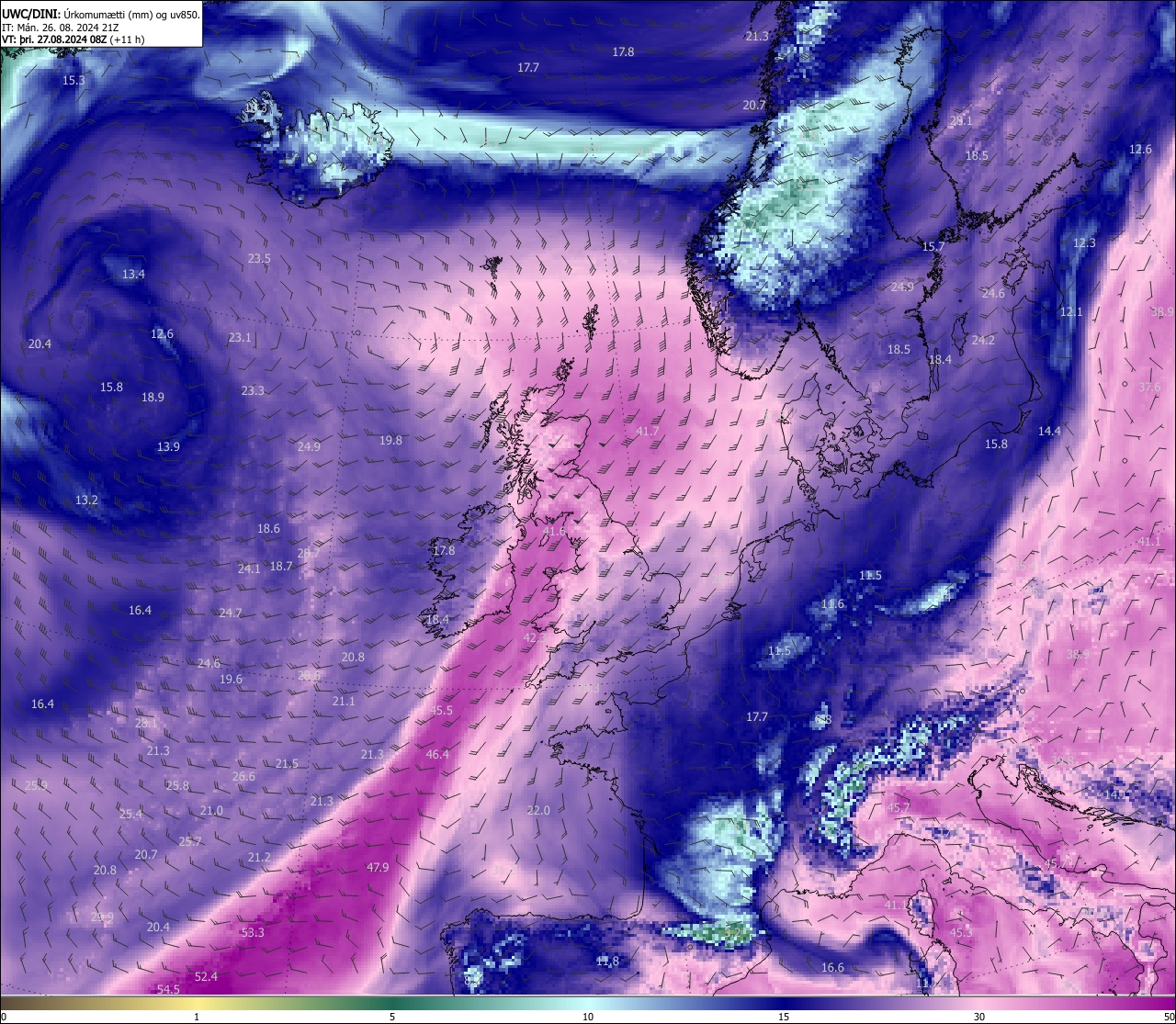Click the 41.6 value over northern England
Screen dimensions: 1176x1024
(555, 532)
